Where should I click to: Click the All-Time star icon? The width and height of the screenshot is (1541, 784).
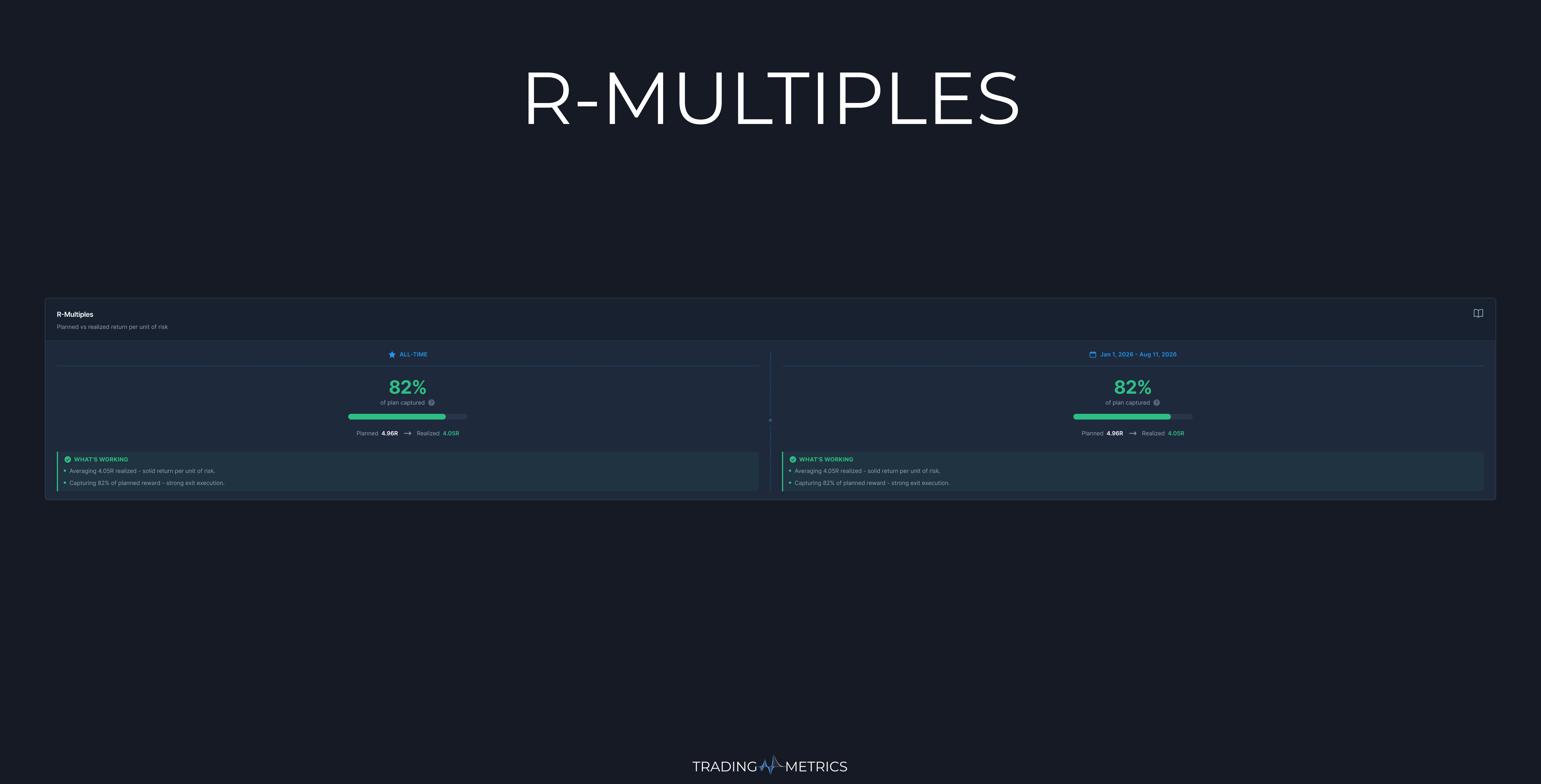click(392, 355)
